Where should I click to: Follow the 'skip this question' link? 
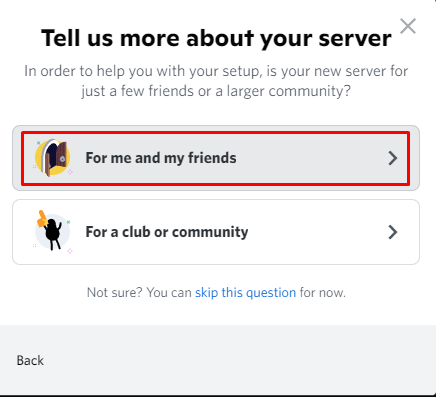[245, 293]
